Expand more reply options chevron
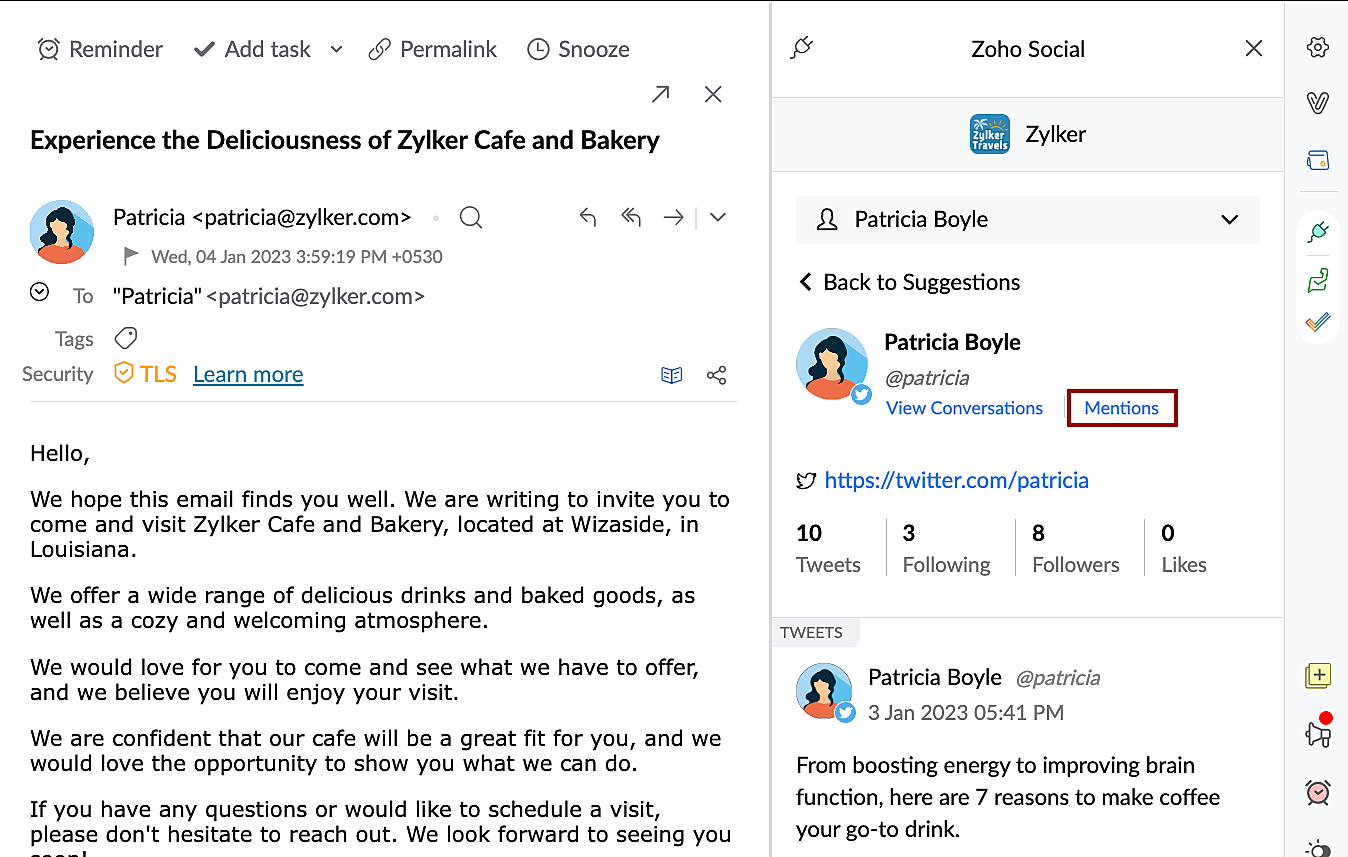 pyautogui.click(x=718, y=217)
